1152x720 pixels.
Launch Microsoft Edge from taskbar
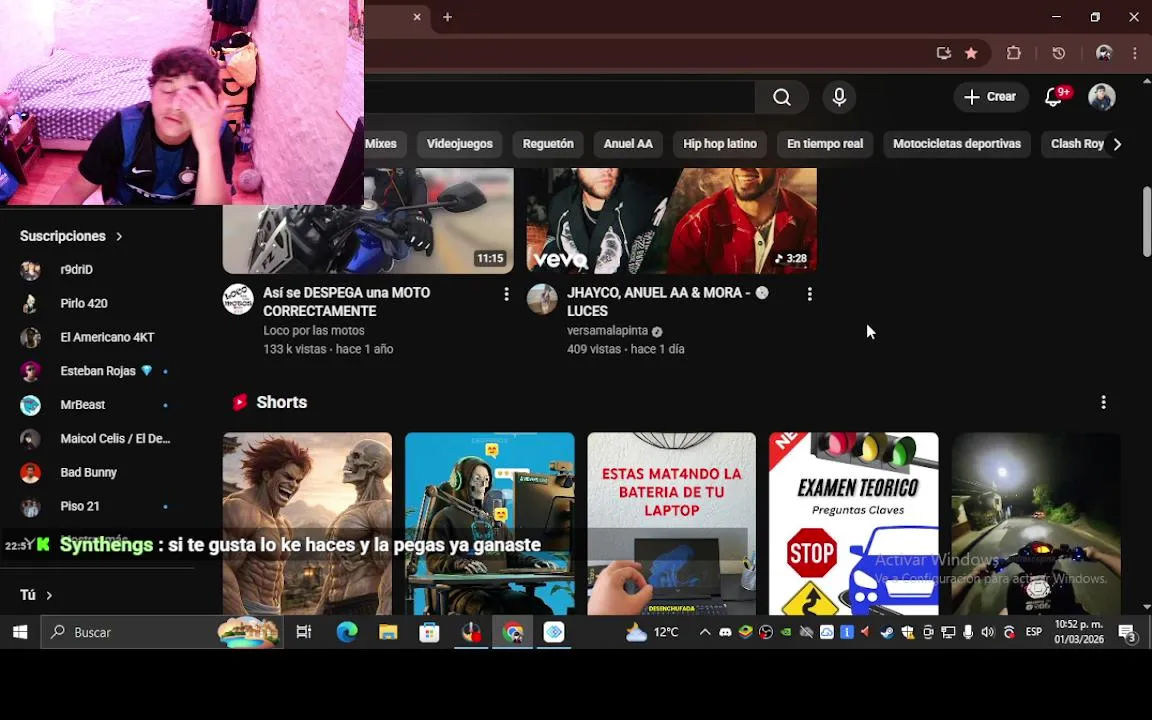[x=347, y=632]
